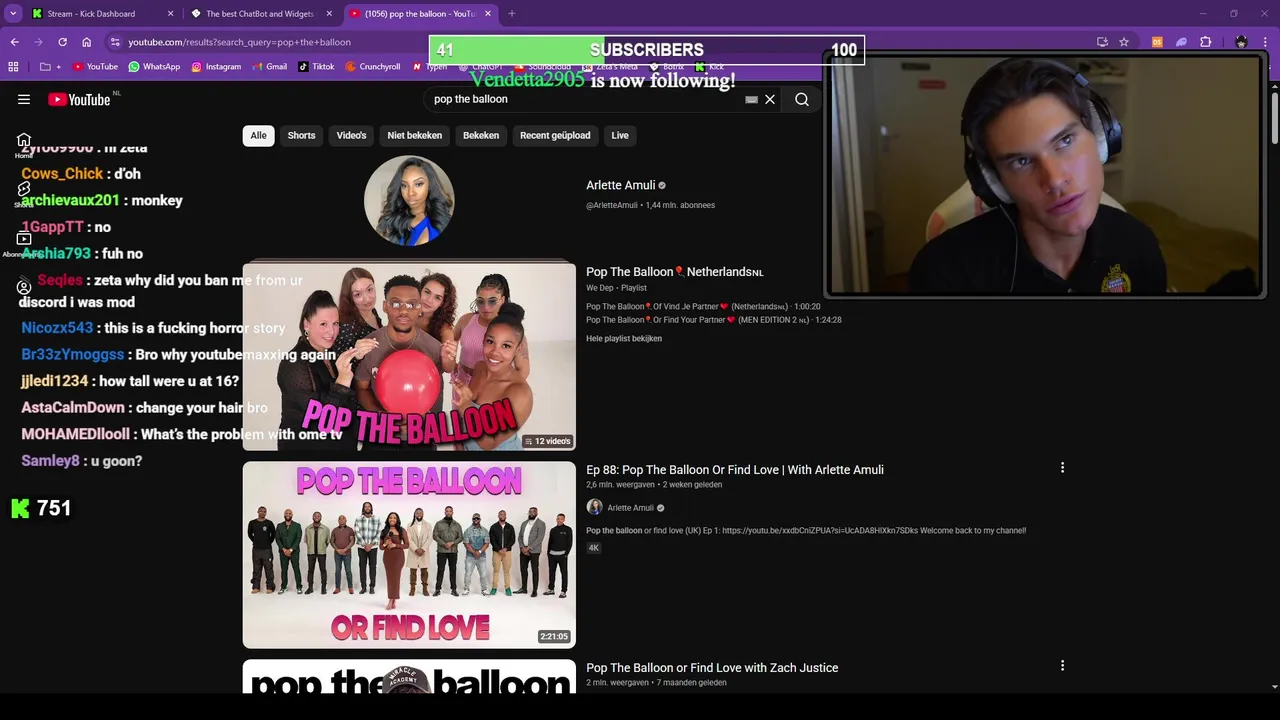The image size is (1280, 720).
Task: Switch to The best ChatBot and Widgets tab
Action: [x=262, y=14]
